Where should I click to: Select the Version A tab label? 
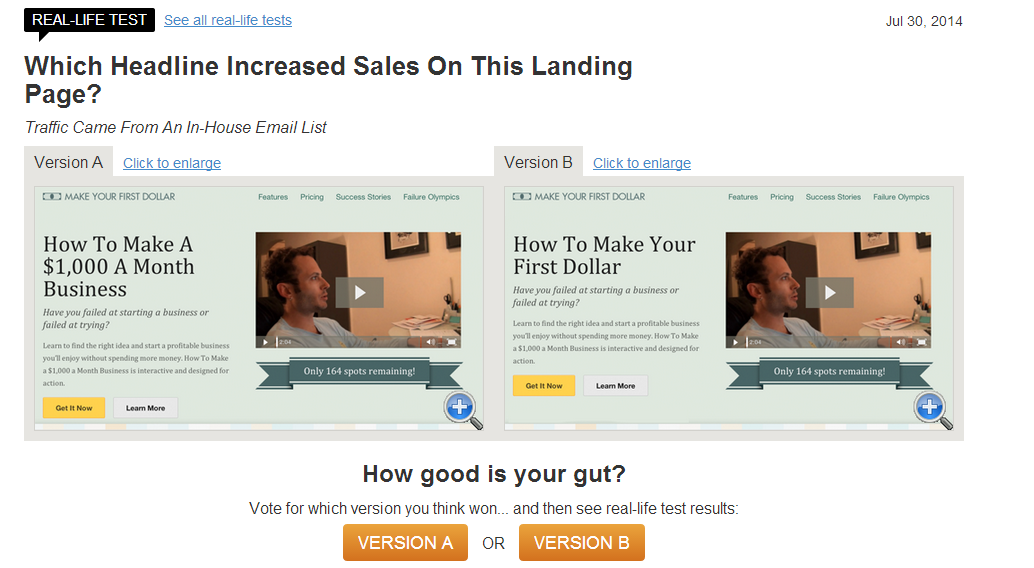point(69,162)
